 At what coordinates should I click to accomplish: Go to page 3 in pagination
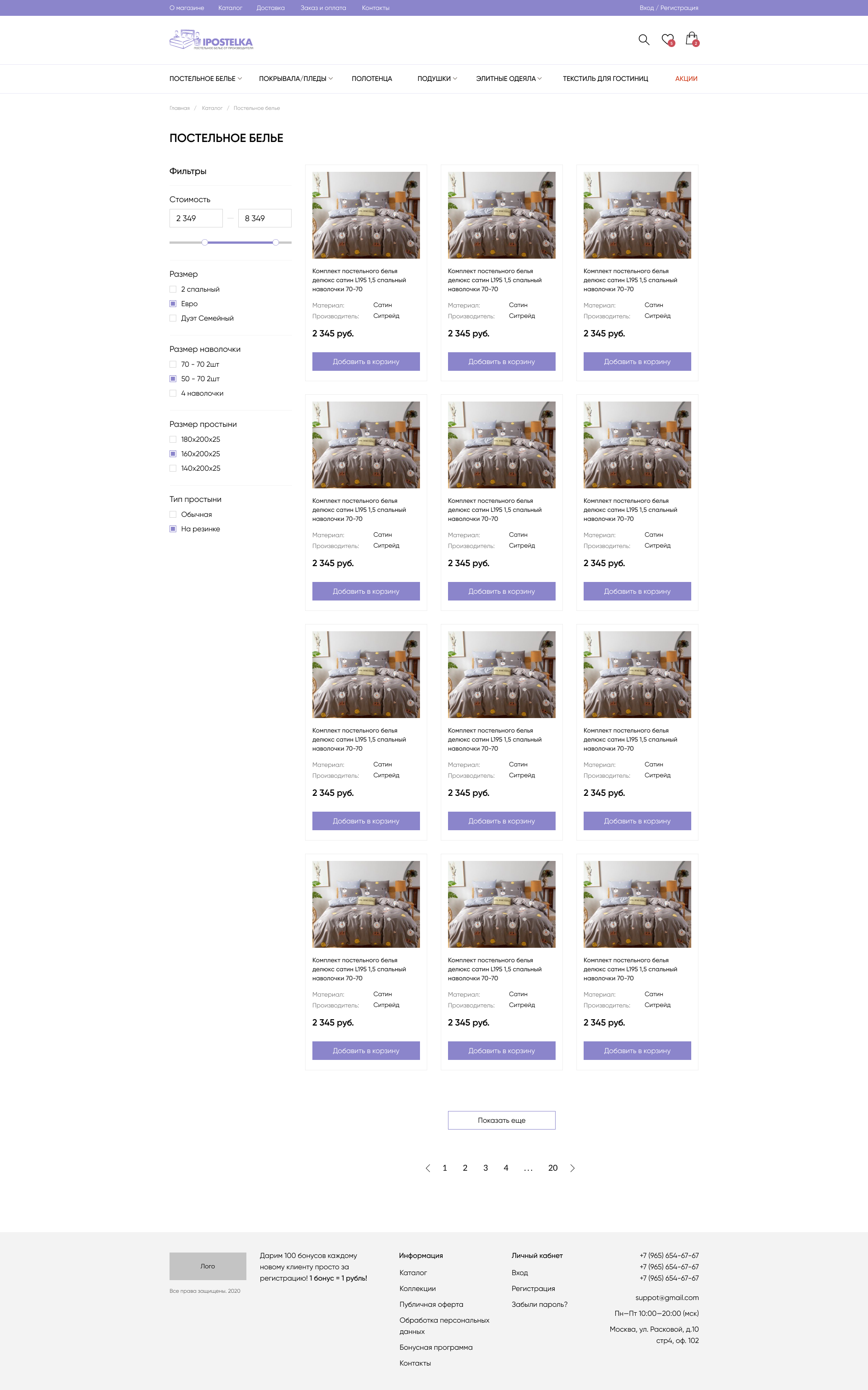pyautogui.click(x=486, y=1168)
